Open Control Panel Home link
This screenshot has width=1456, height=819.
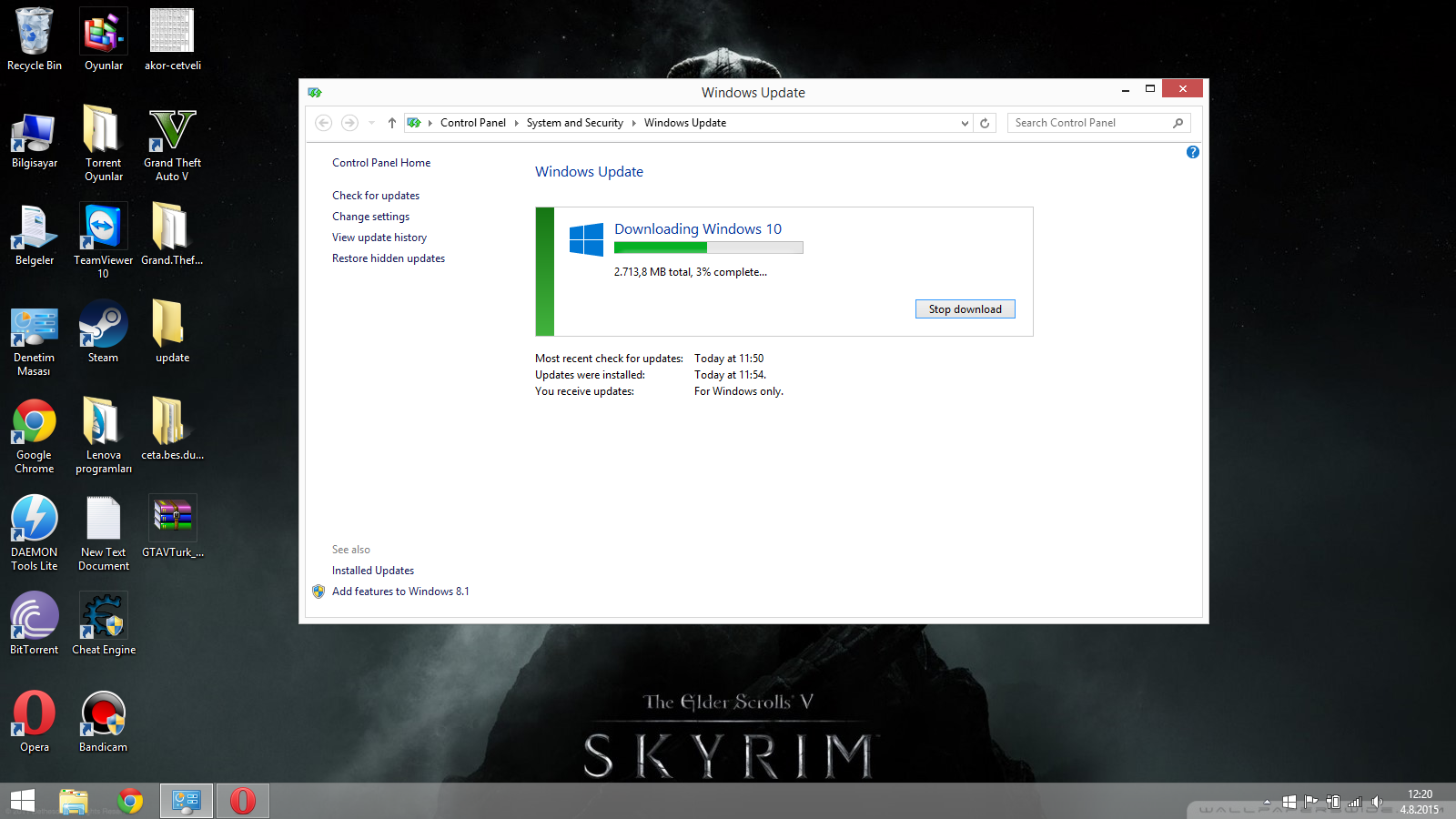[381, 163]
